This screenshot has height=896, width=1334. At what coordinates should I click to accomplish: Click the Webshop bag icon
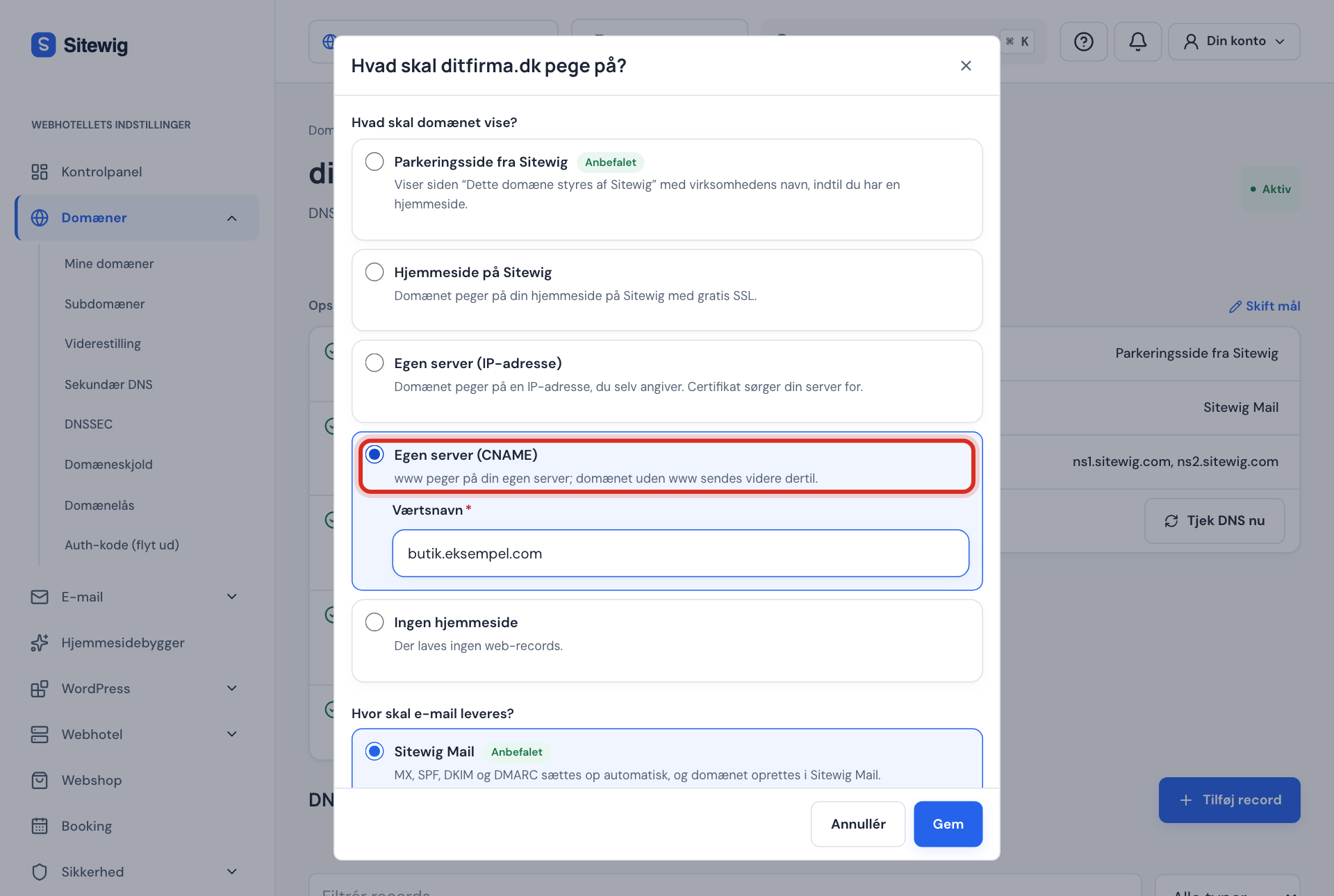[40, 780]
